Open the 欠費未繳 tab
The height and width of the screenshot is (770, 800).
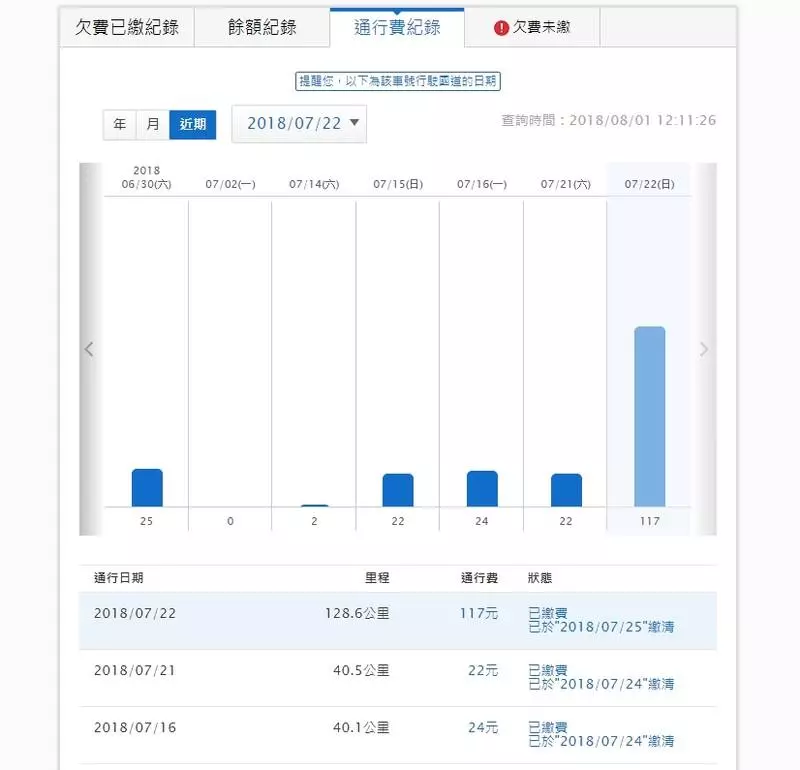coord(532,27)
